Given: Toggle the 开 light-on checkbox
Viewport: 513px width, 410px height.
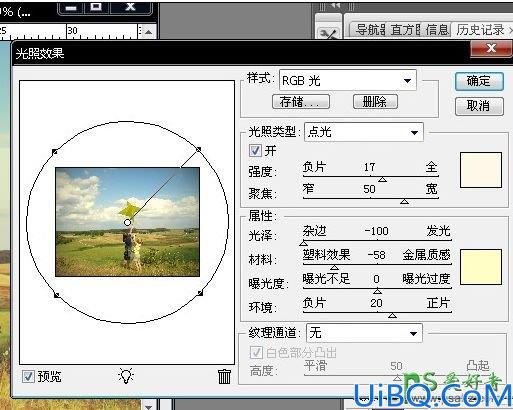Looking at the screenshot, I should pyautogui.click(x=255, y=150).
